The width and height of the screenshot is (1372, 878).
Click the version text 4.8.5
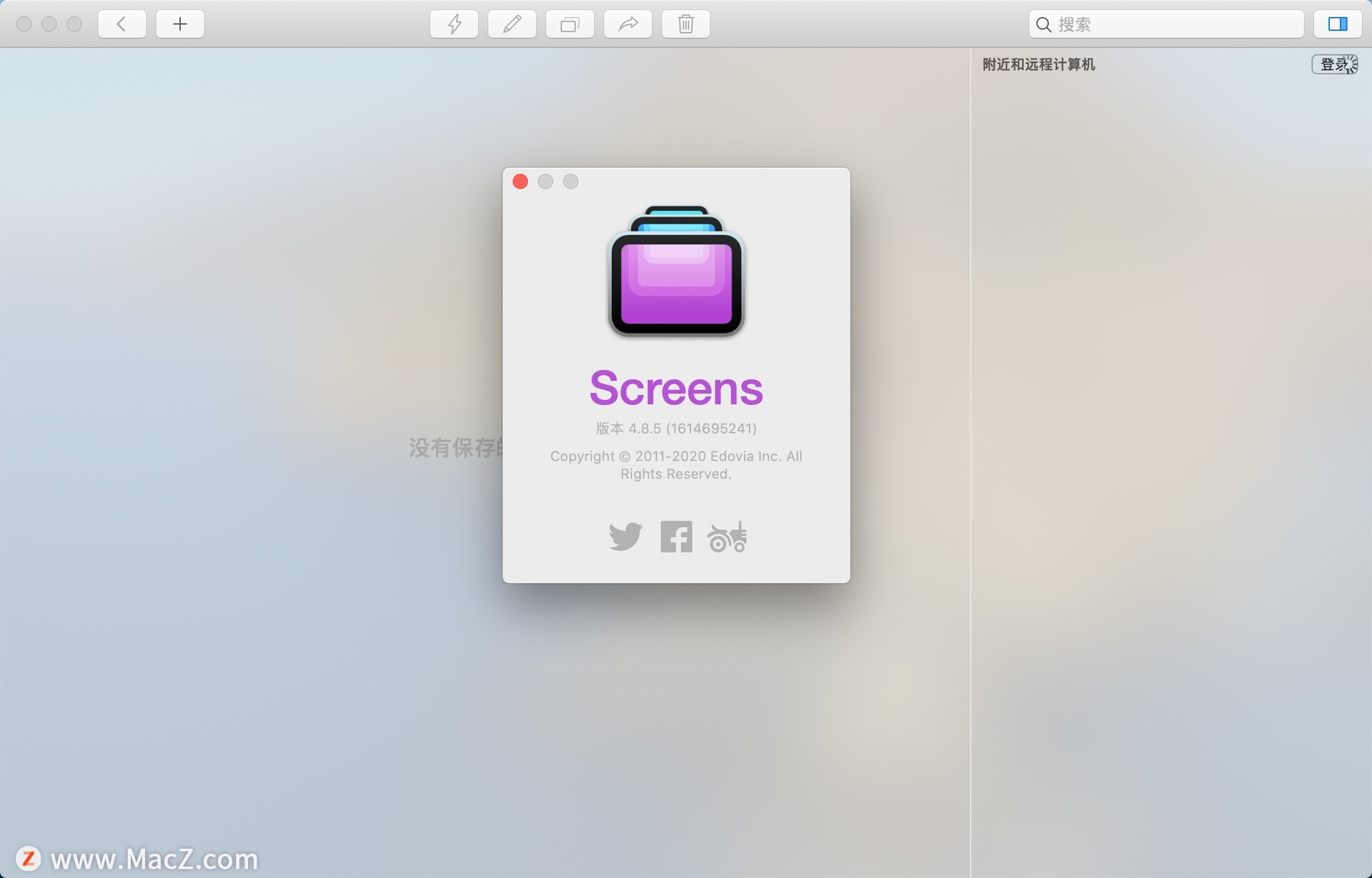coord(676,429)
